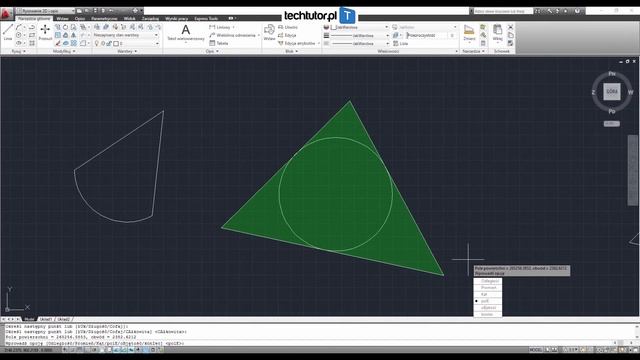Viewport: 640px width, 360px height.
Task: Open the Widok ribbon tab
Action: click(x=129, y=18)
